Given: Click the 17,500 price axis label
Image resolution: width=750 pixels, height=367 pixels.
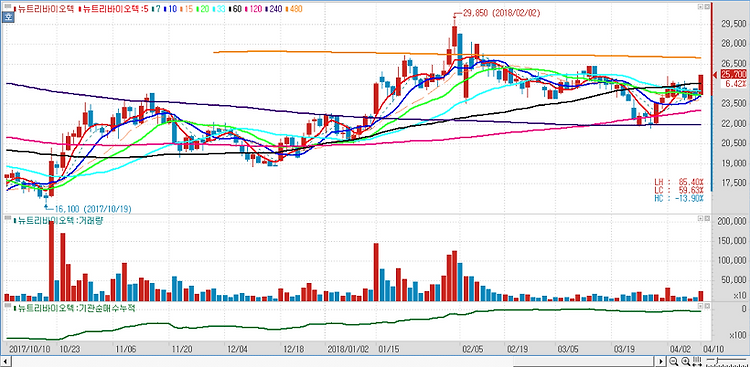Looking at the screenshot, I should click(733, 183).
